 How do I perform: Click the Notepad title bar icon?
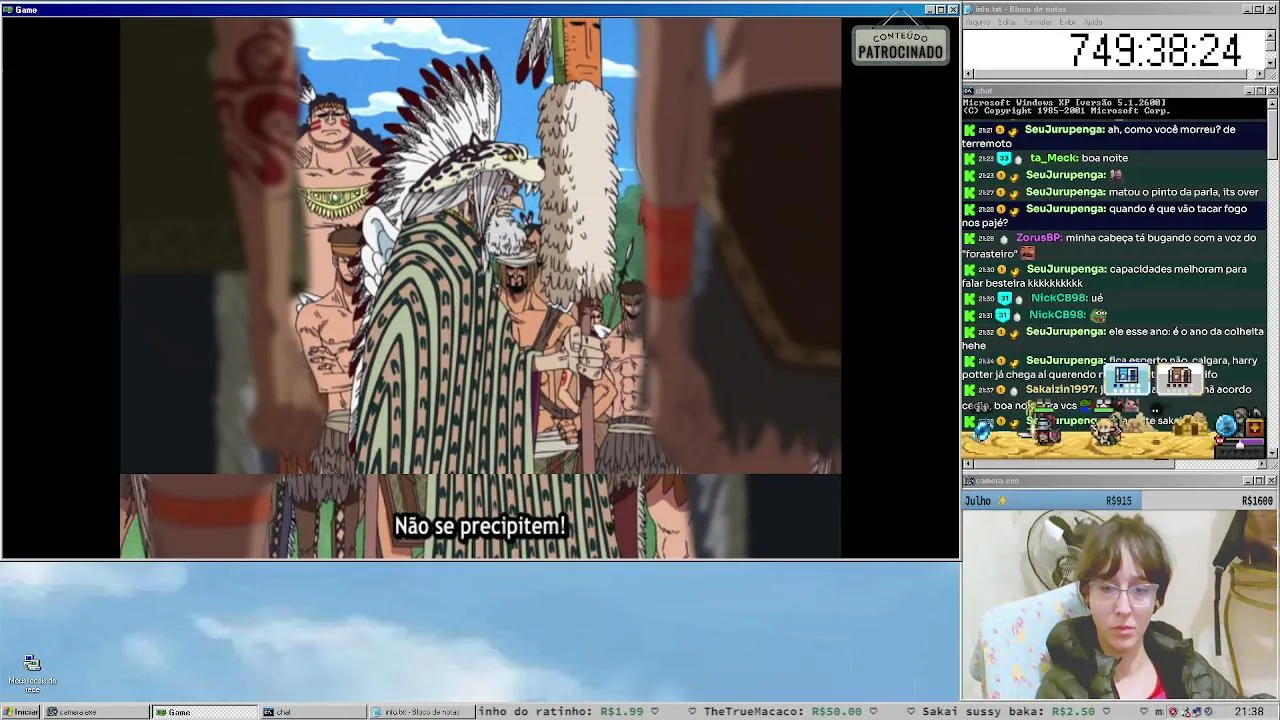(x=968, y=9)
